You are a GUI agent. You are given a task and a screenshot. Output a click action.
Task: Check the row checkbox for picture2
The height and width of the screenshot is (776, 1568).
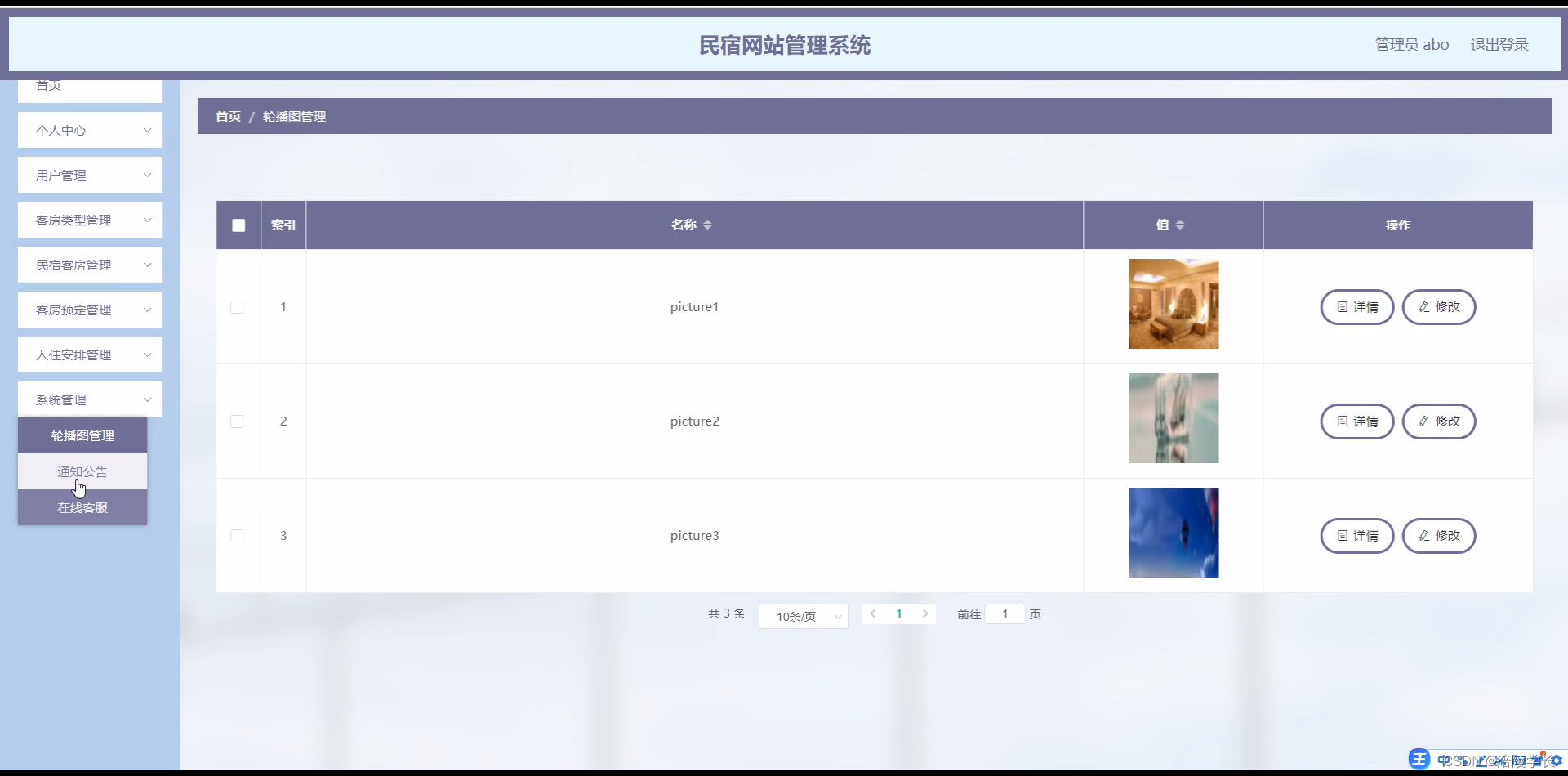click(x=238, y=421)
